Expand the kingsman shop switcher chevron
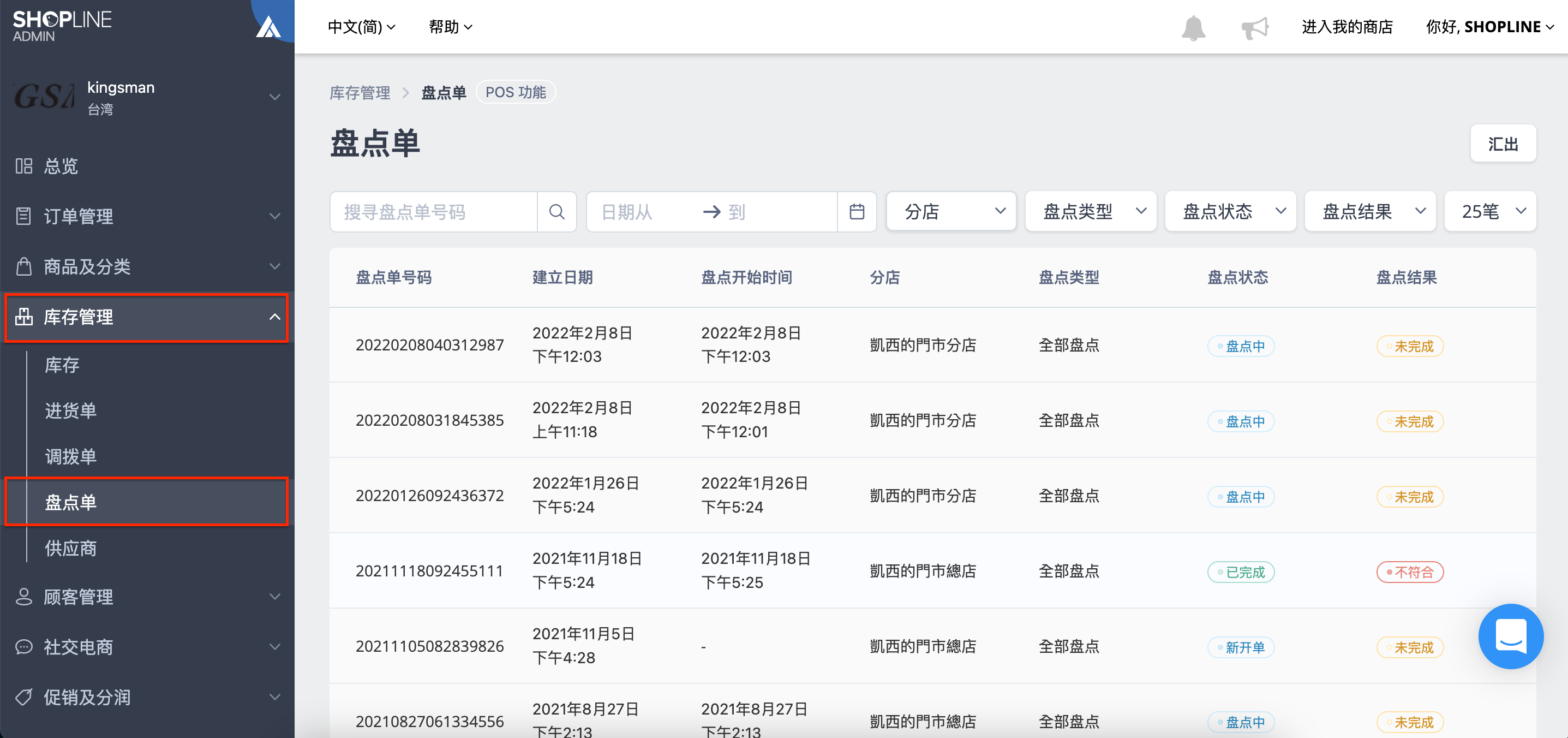This screenshot has width=1568, height=738. coord(275,97)
